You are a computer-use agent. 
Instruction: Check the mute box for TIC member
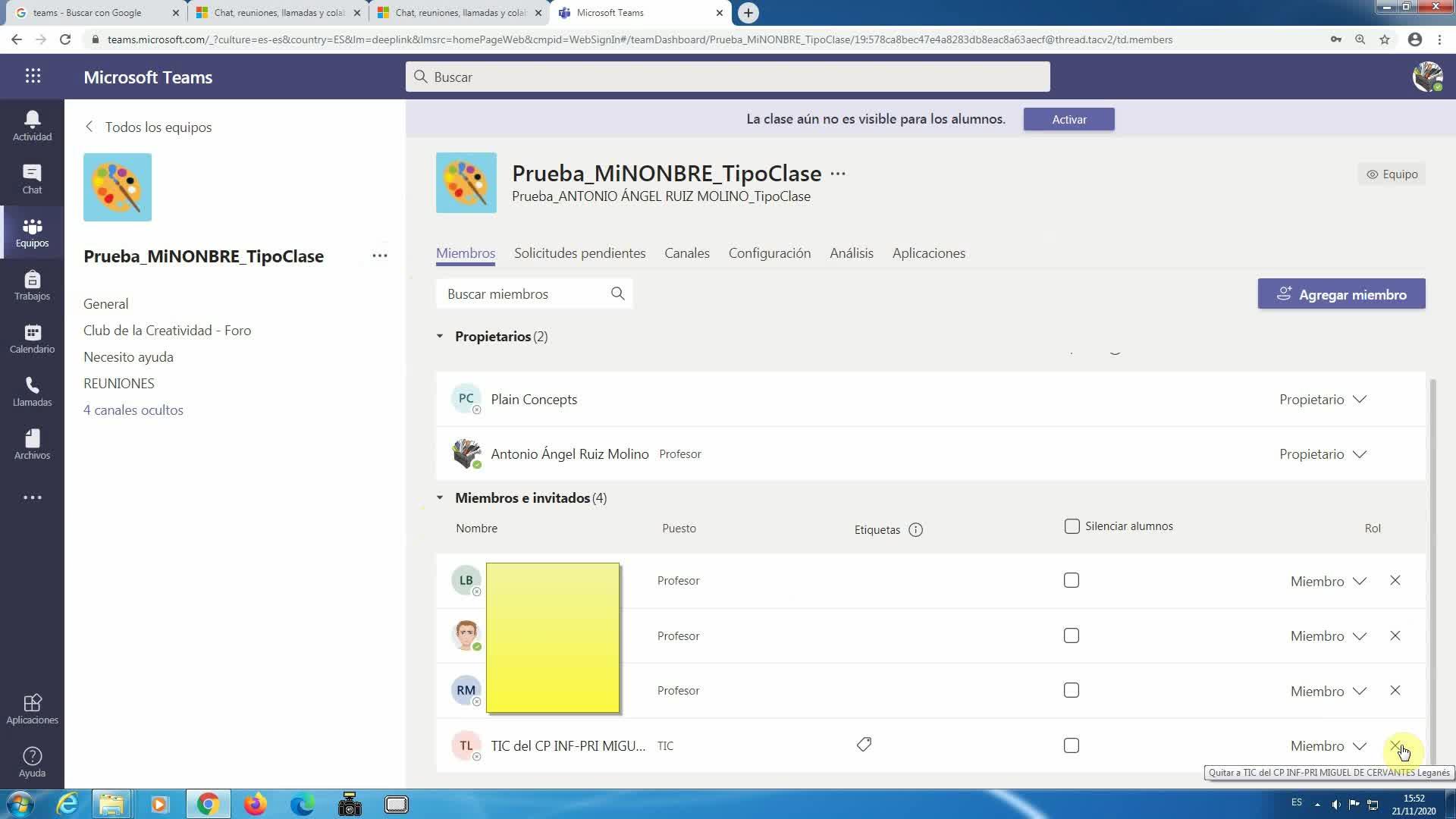[x=1072, y=746]
